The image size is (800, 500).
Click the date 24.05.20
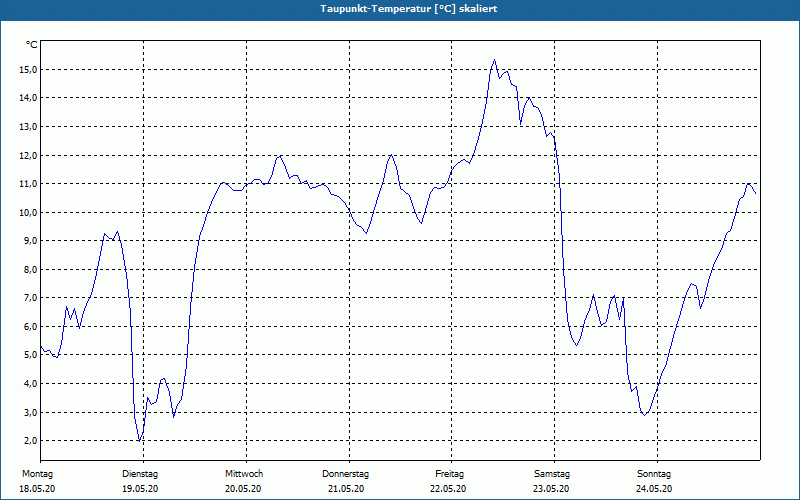pyautogui.click(x=654, y=489)
